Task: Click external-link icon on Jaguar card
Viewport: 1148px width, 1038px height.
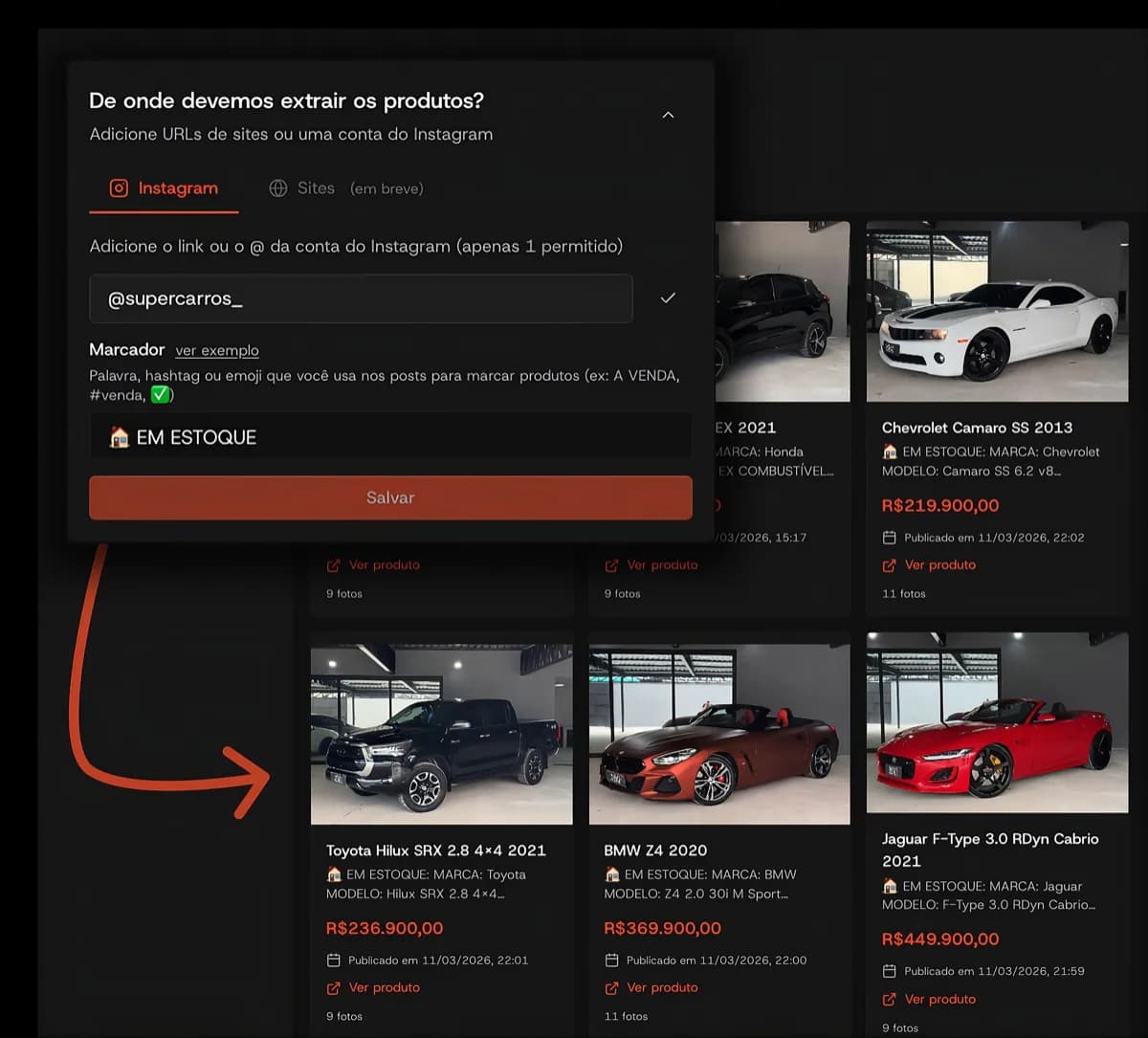Action: coord(889,999)
